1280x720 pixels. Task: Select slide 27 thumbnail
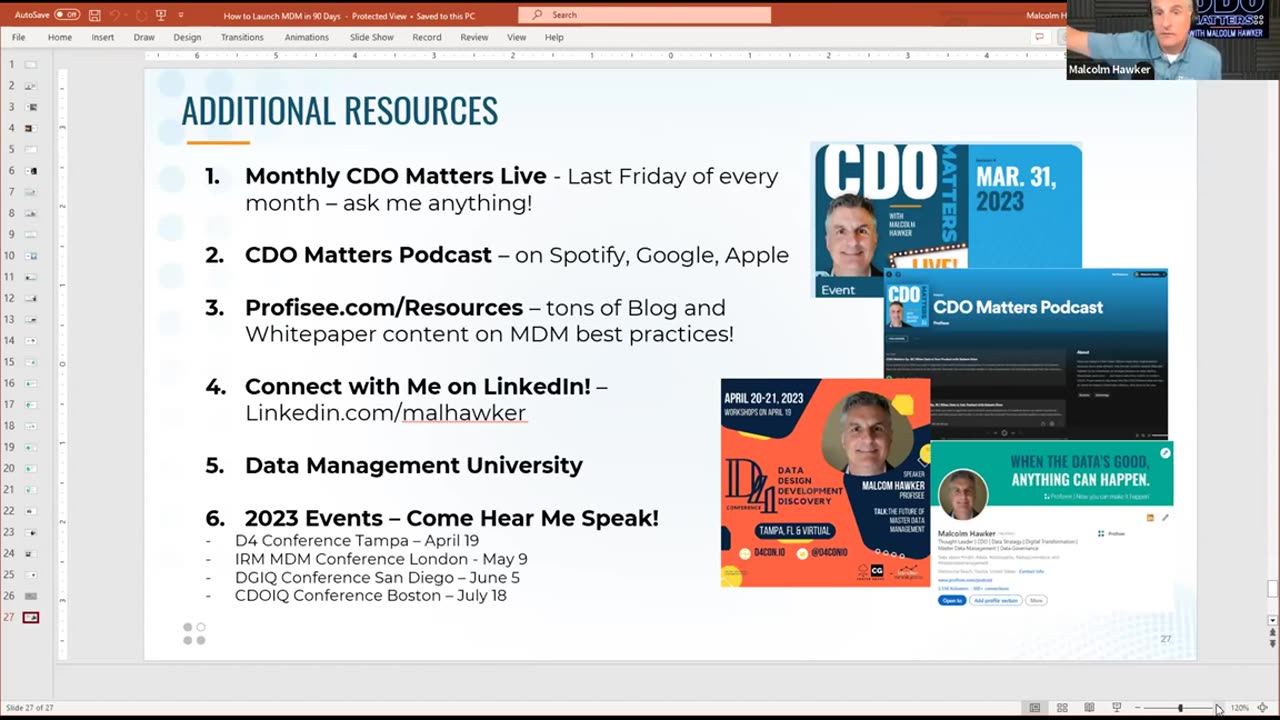(31, 617)
